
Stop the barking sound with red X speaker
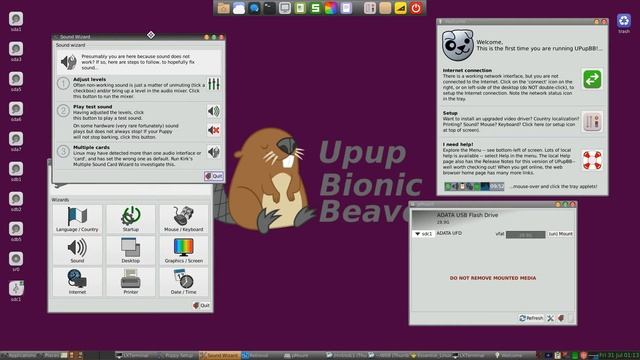[213, 130]
